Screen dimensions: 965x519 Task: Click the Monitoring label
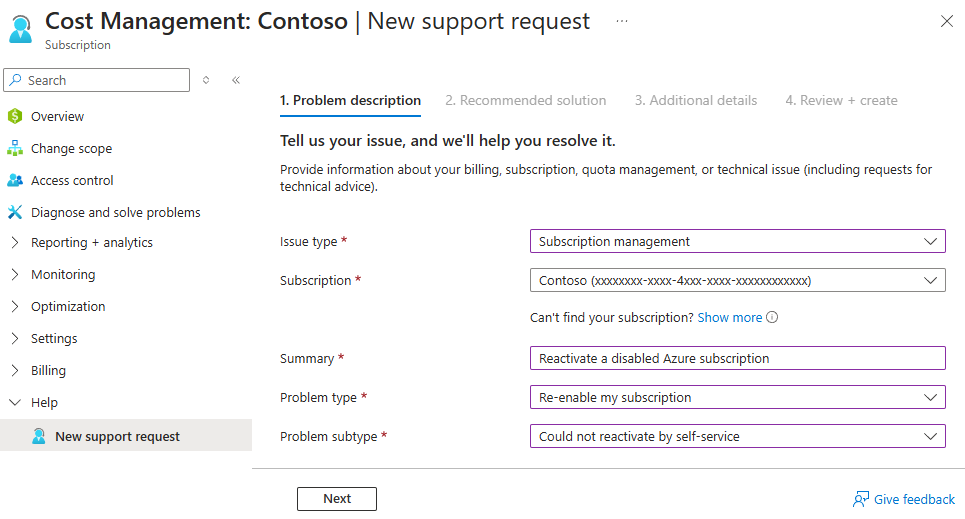pyautogui.click(x=63, y=275)
